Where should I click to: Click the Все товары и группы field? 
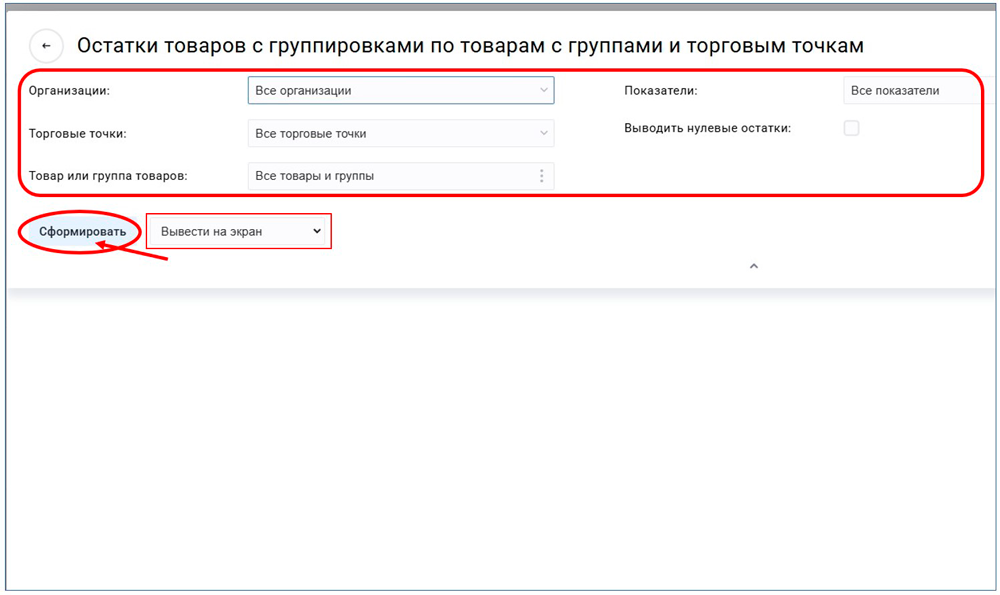[x=315, y=176]
